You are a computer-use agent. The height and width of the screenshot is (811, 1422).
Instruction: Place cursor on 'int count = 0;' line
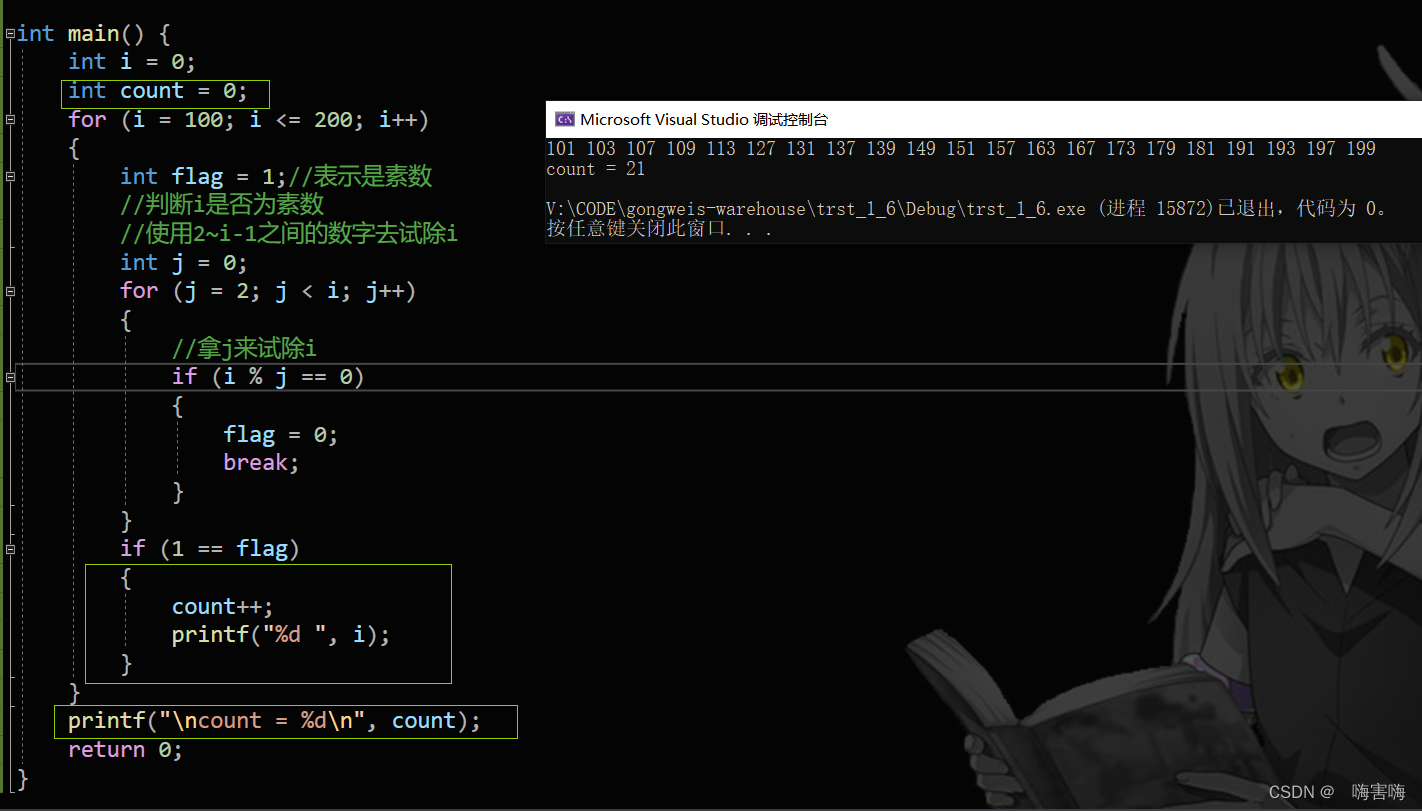click(x=158, y=91)
